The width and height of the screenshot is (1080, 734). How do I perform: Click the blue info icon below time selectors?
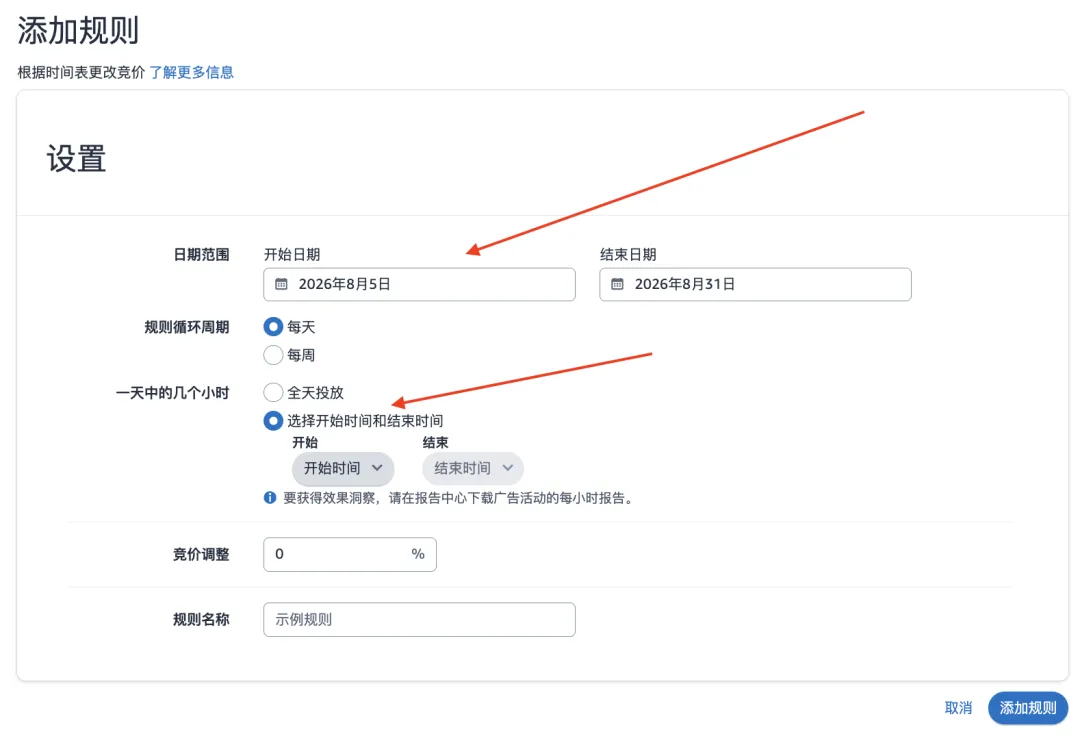pyautogui.click(x=270, y=498)
